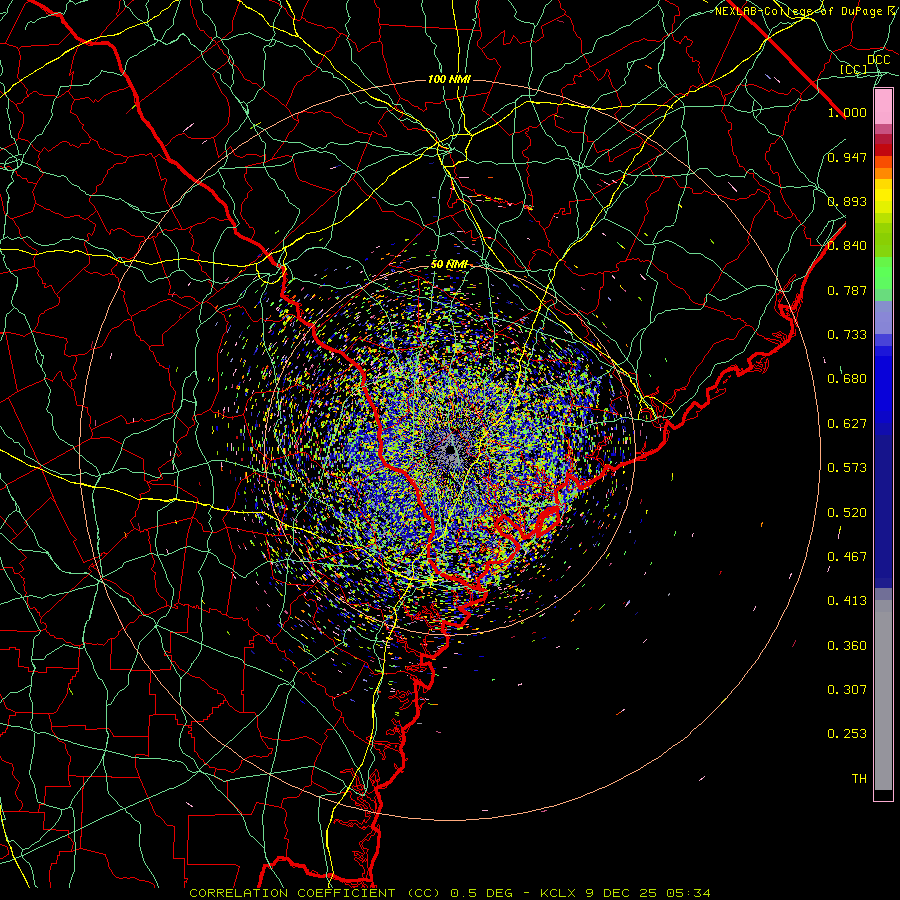Select the 0.680 legend value

tap(847, 379)
